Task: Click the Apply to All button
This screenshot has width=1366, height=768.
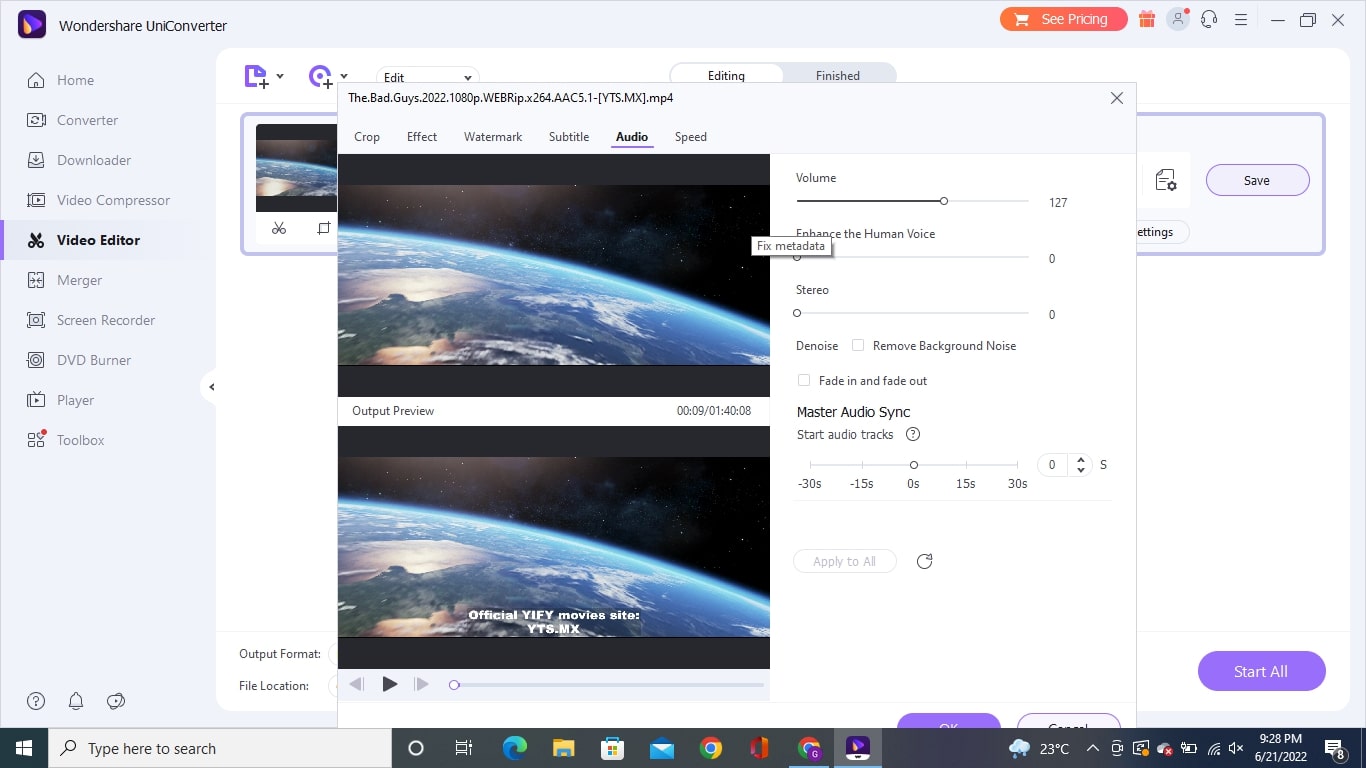Action: [x=844, y=561]
